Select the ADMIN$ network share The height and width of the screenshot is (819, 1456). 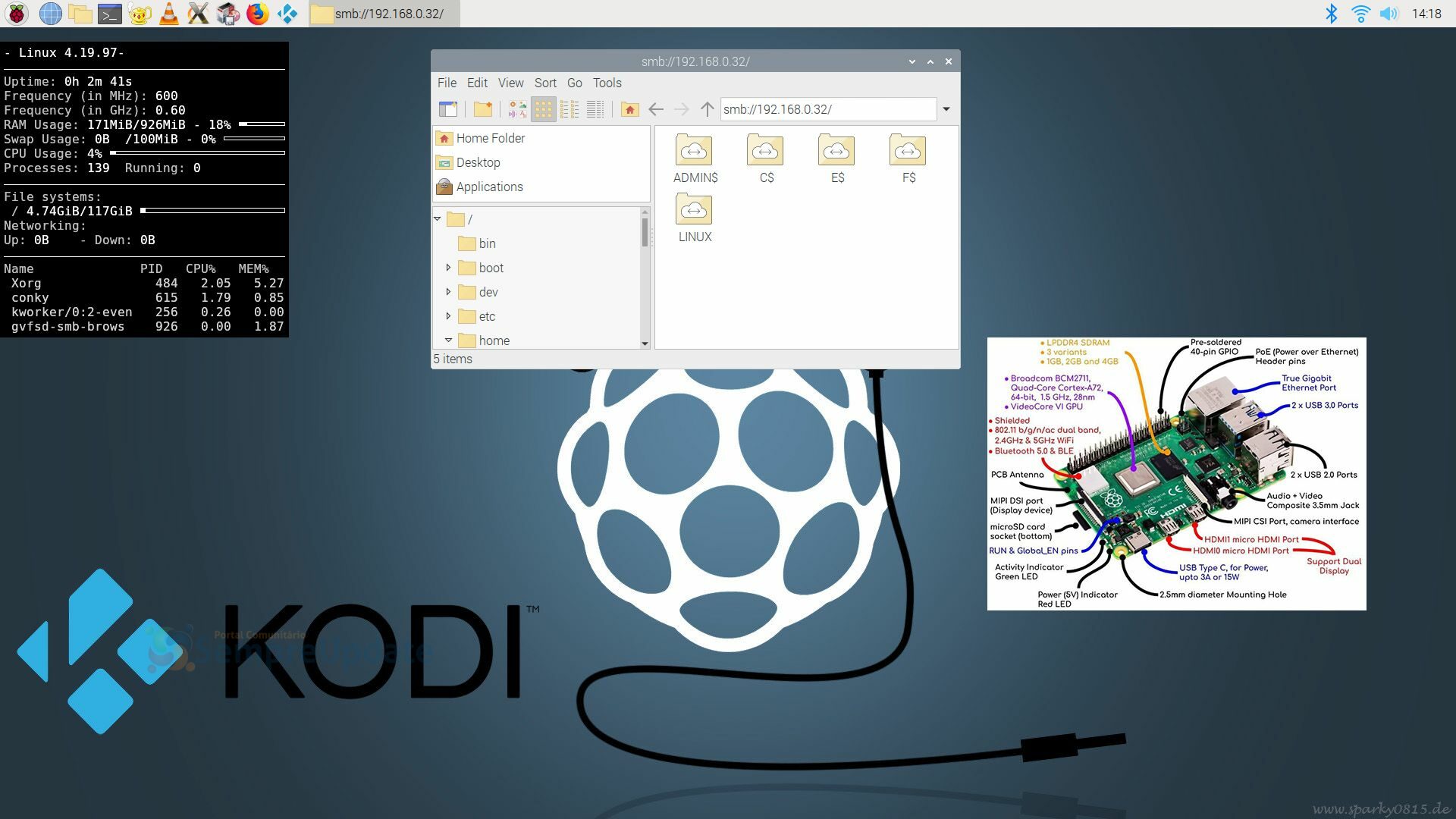pos(695,158)
